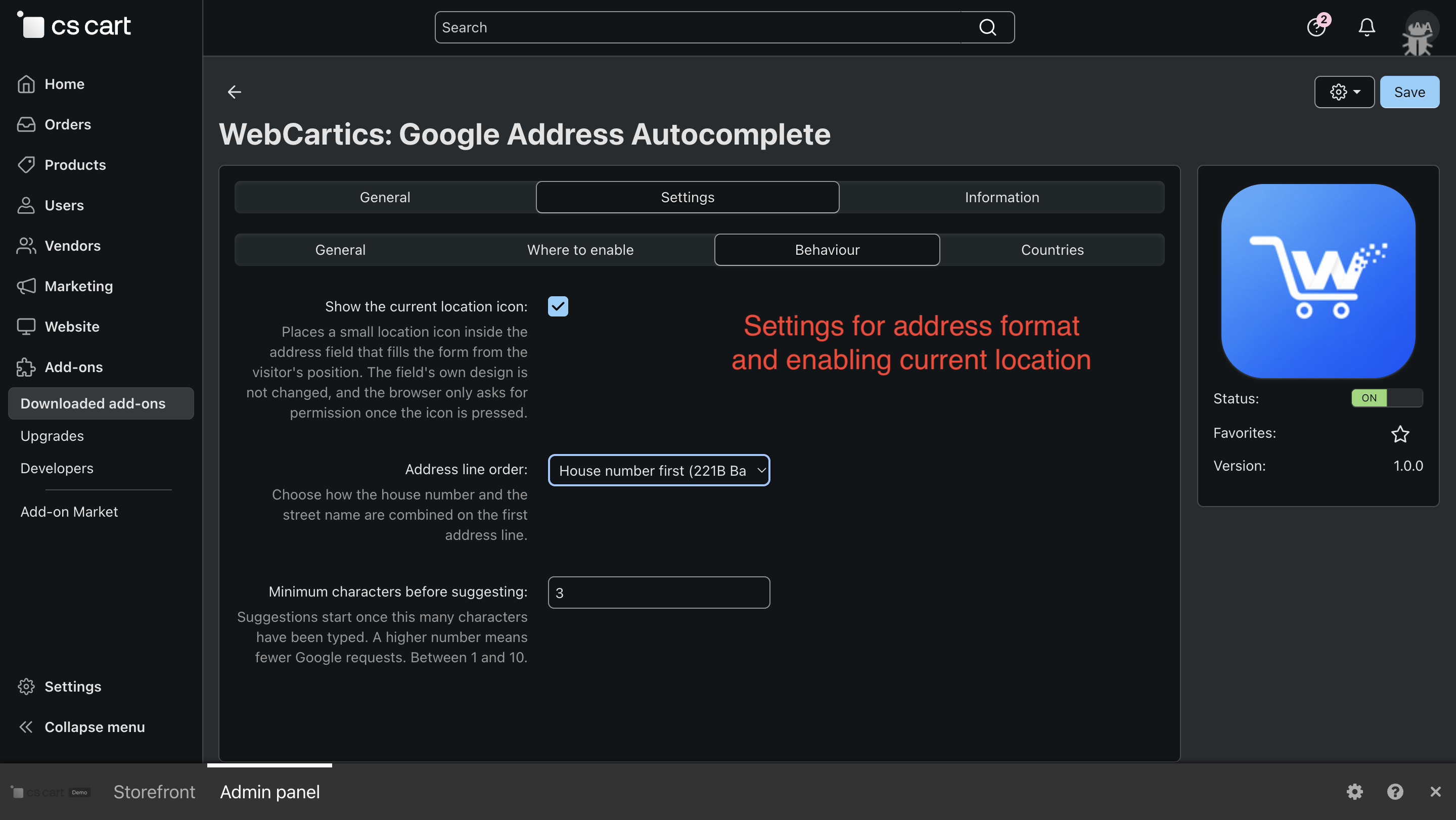Open Upgrades in sidebar
Screen dimensions: 1456x820
52,436
